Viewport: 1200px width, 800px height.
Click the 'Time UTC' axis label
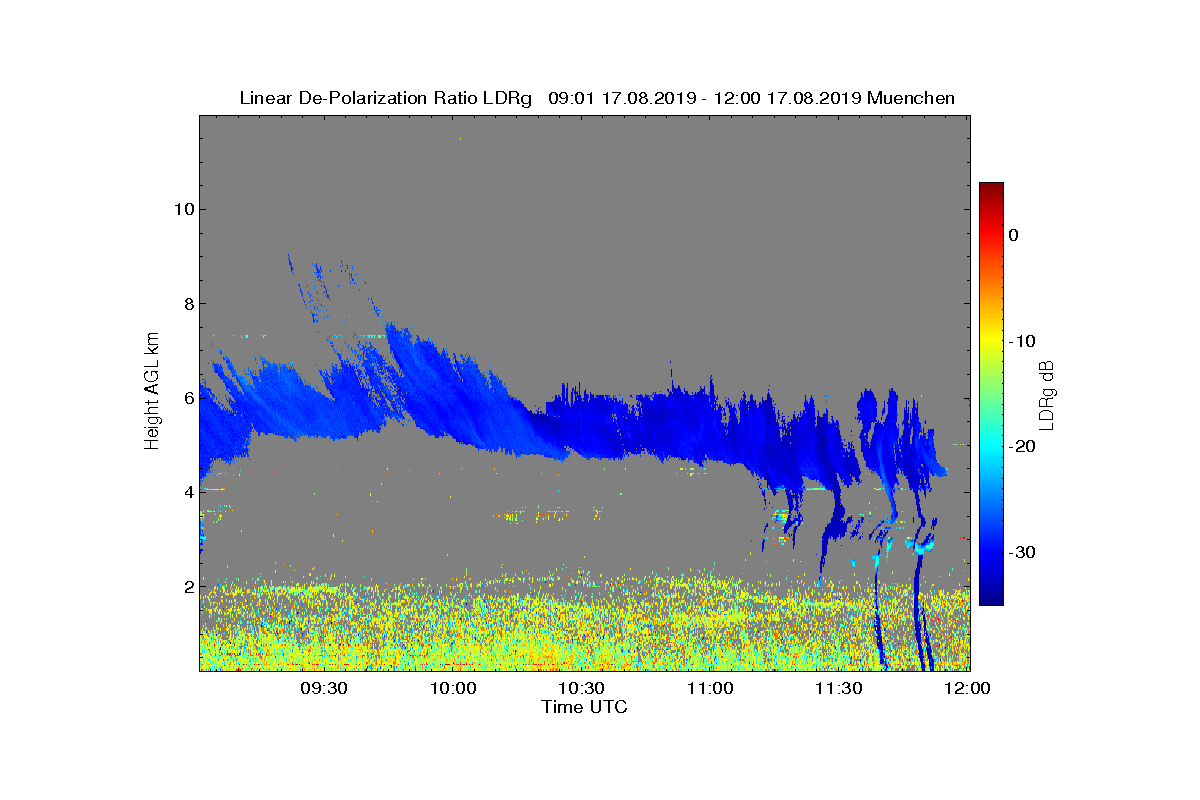click(x=584, y=707)
